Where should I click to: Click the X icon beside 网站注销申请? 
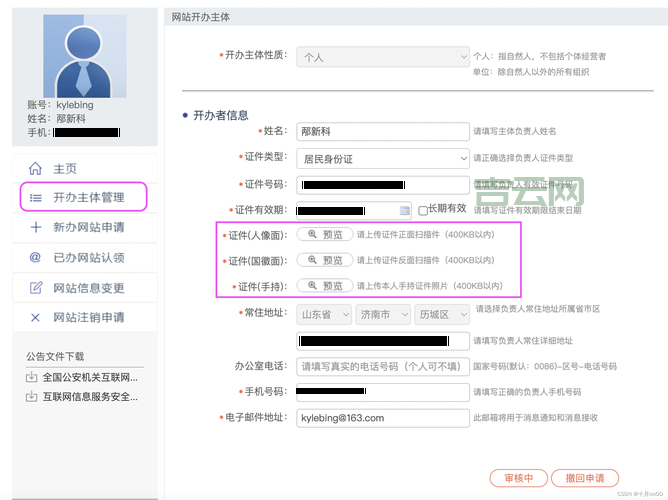pos(35,317)
